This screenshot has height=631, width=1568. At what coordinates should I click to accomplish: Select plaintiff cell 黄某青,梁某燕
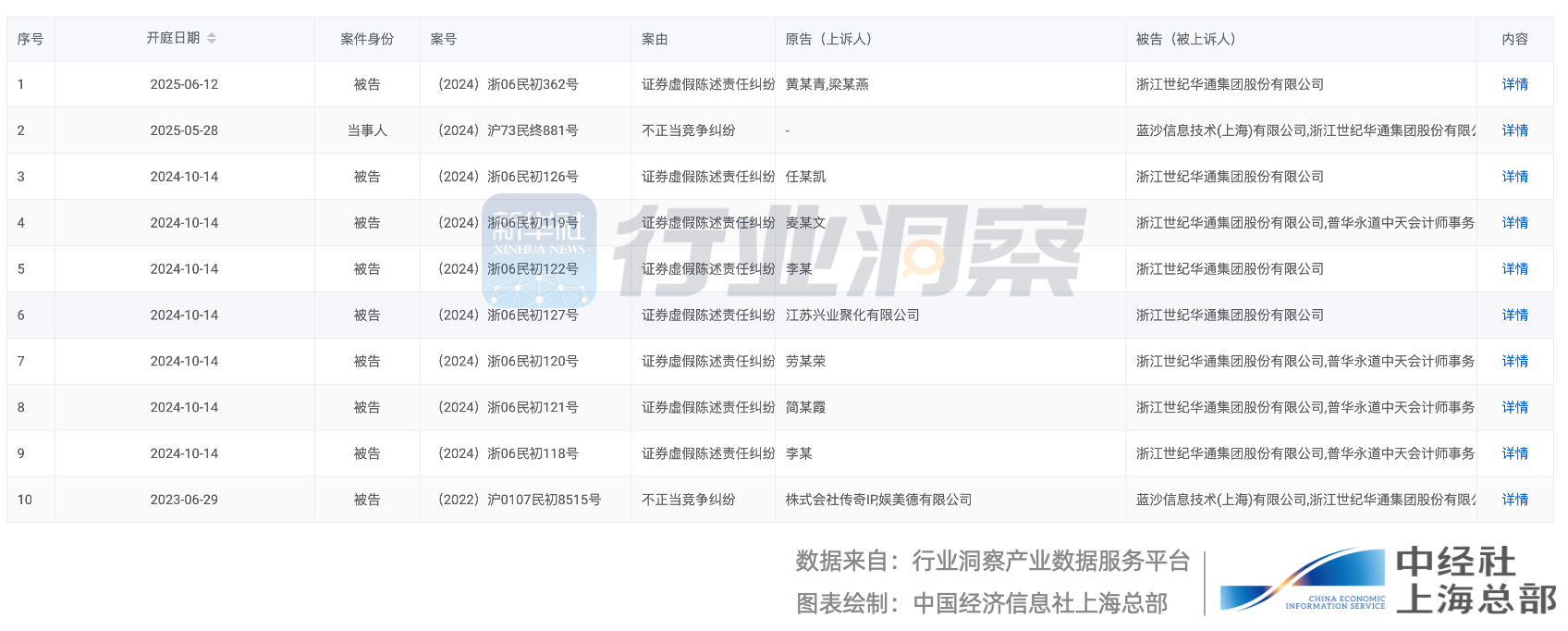(x=827, y=84)
